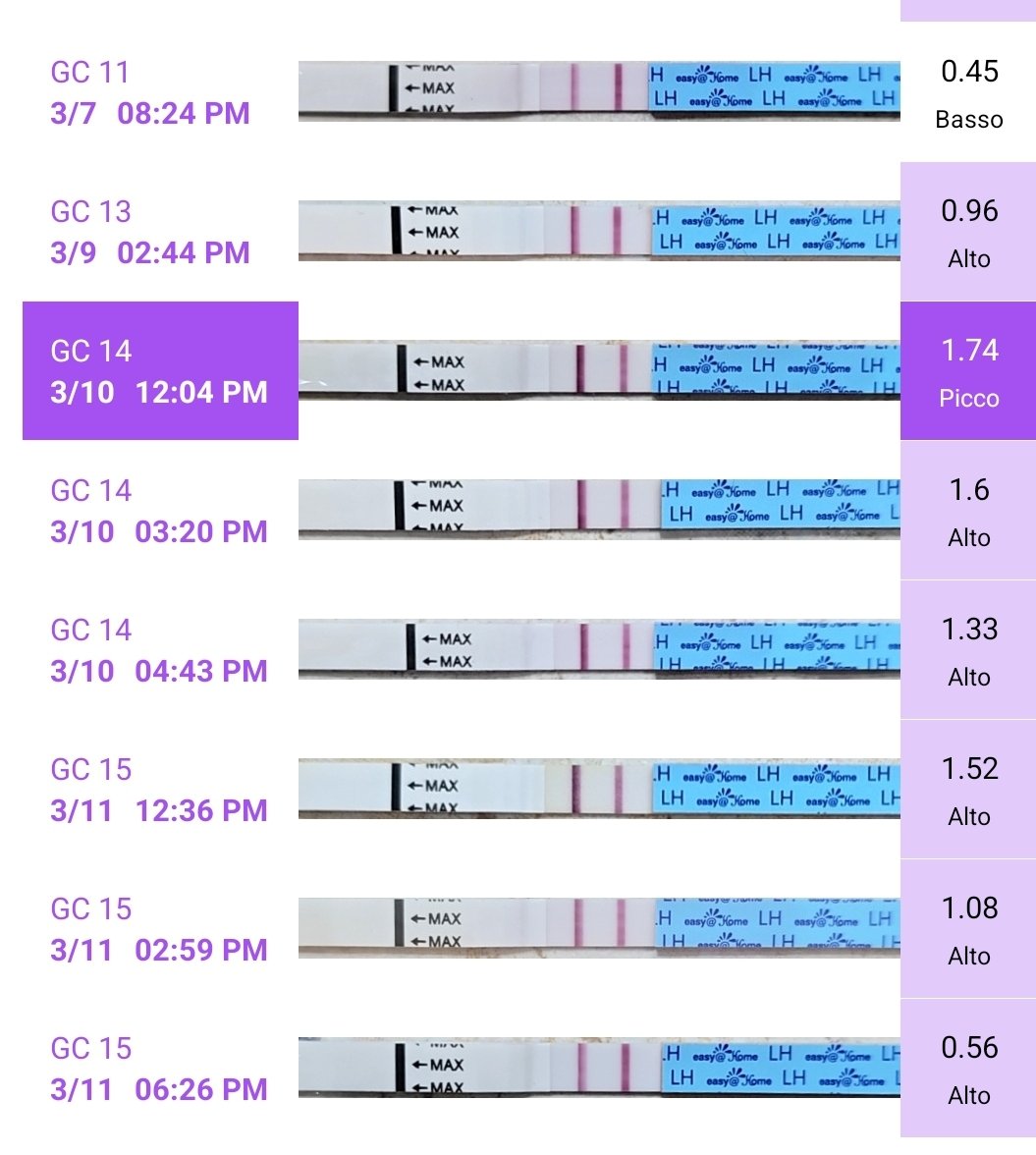Tap the 1.33 Alto ratio value

pos(968,649)
